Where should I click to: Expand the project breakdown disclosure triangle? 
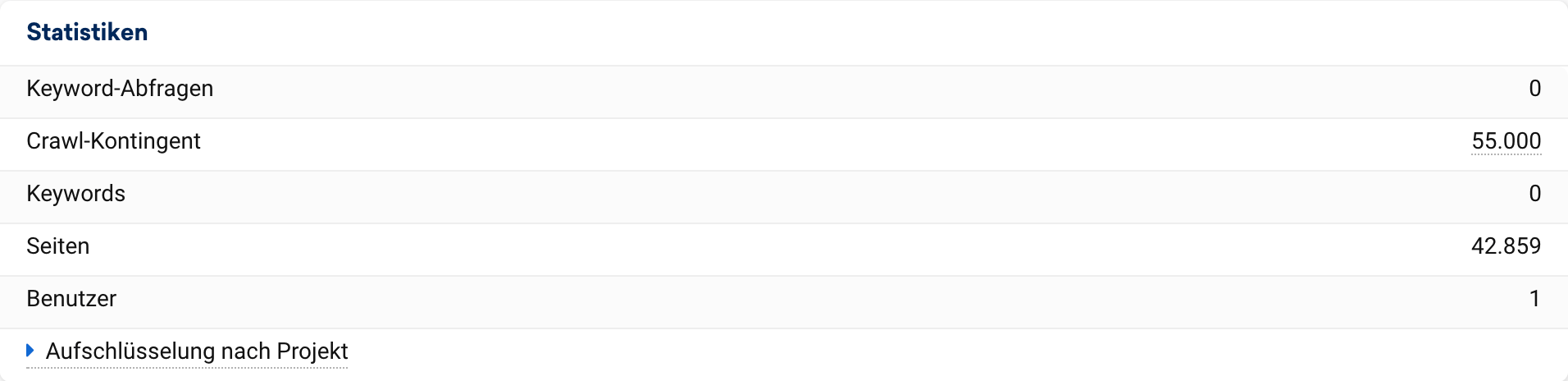point(30,351)
